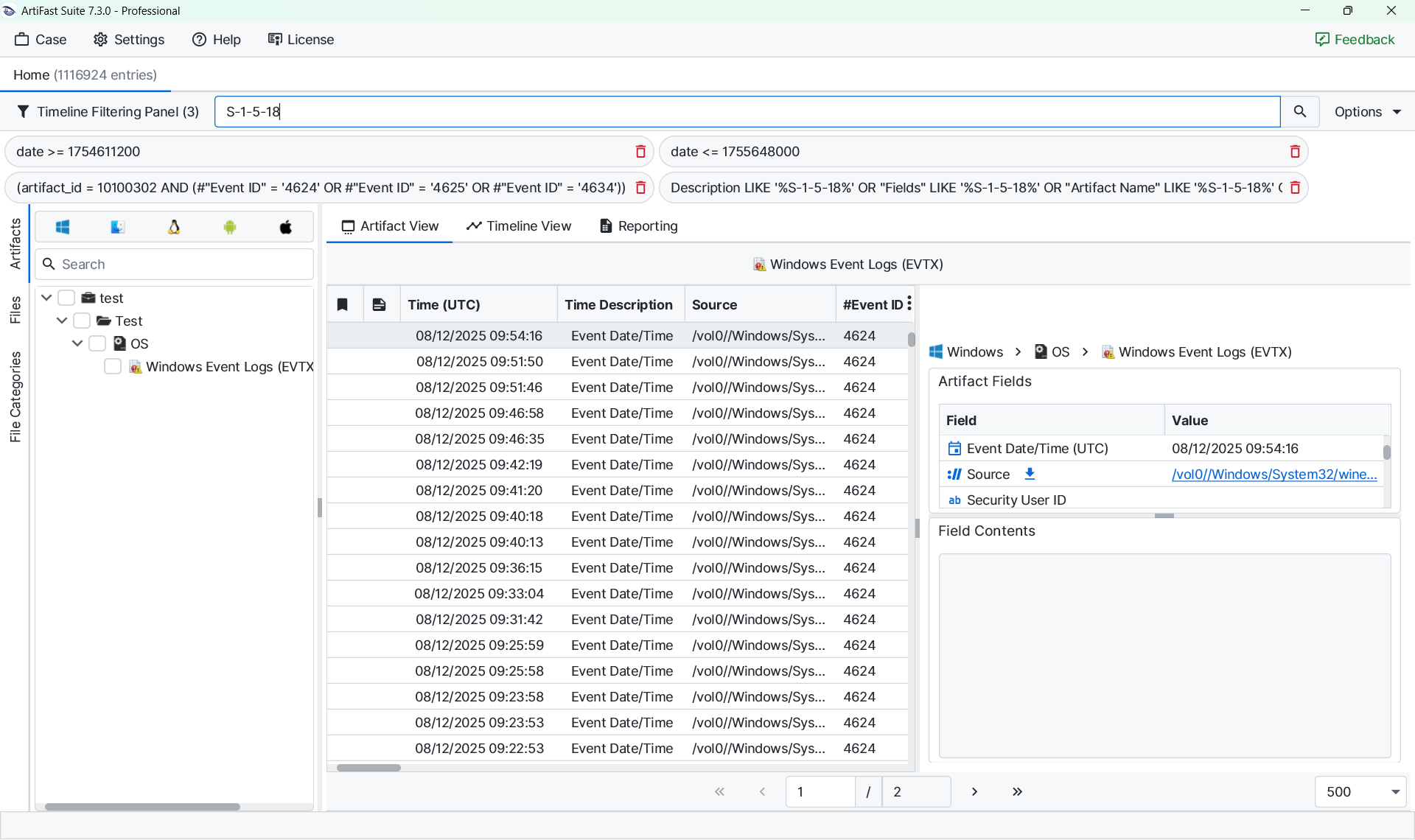Click the search magnifier button
Viewport: 1415px width, 840px height.
point(1299,111)
